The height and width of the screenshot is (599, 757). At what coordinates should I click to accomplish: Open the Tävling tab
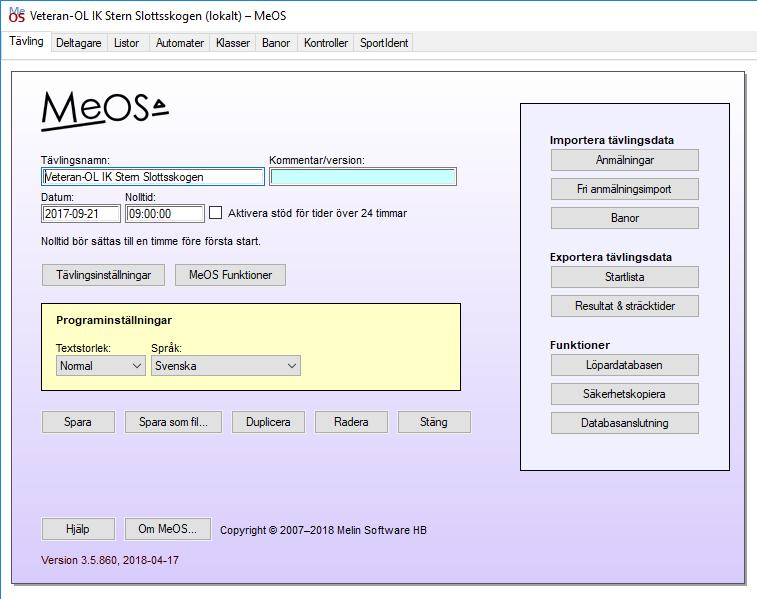(27, 42)
